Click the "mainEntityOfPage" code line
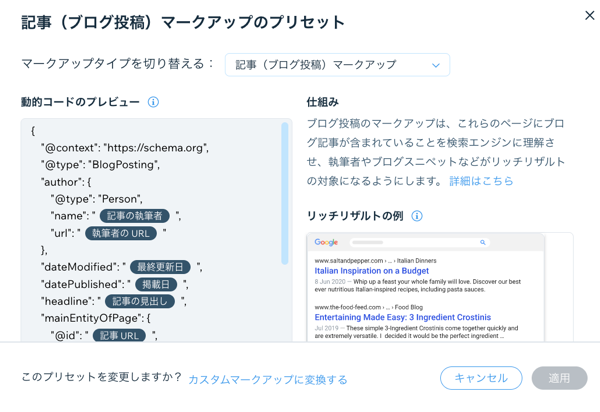Screen dimensions: 600x412 coord(96,318)
